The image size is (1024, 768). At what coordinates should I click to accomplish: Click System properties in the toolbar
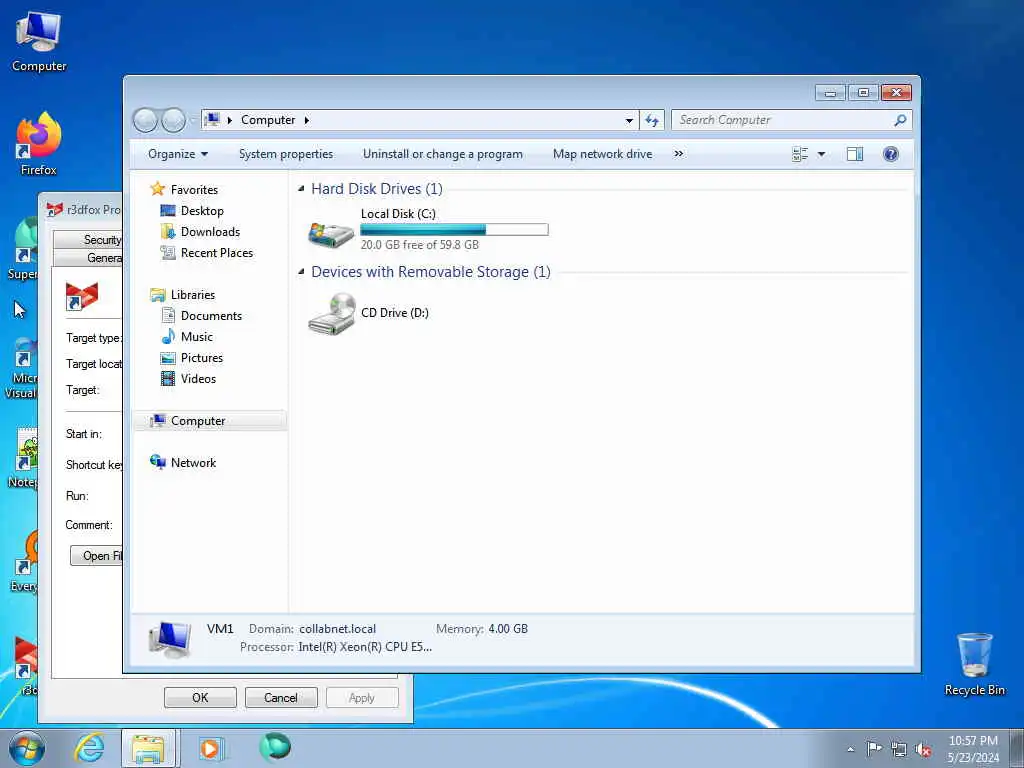click(x=285, y=154)
